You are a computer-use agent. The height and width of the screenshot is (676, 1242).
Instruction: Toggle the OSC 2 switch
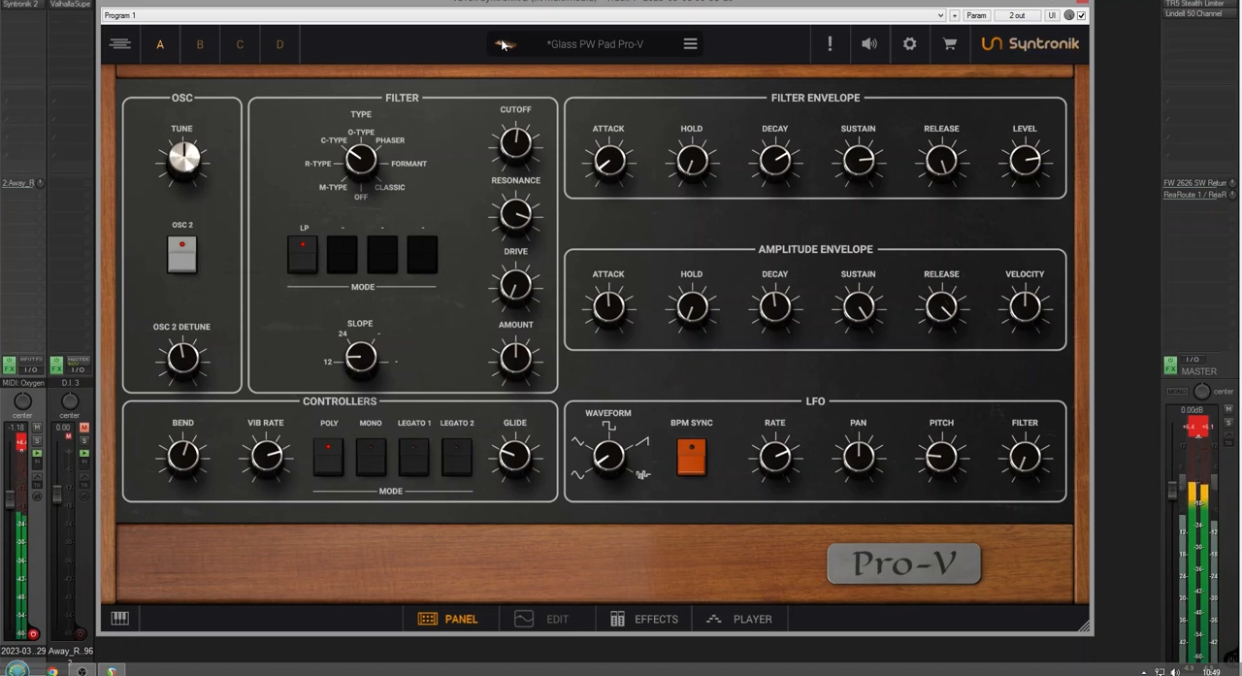(x=182, y=254)
